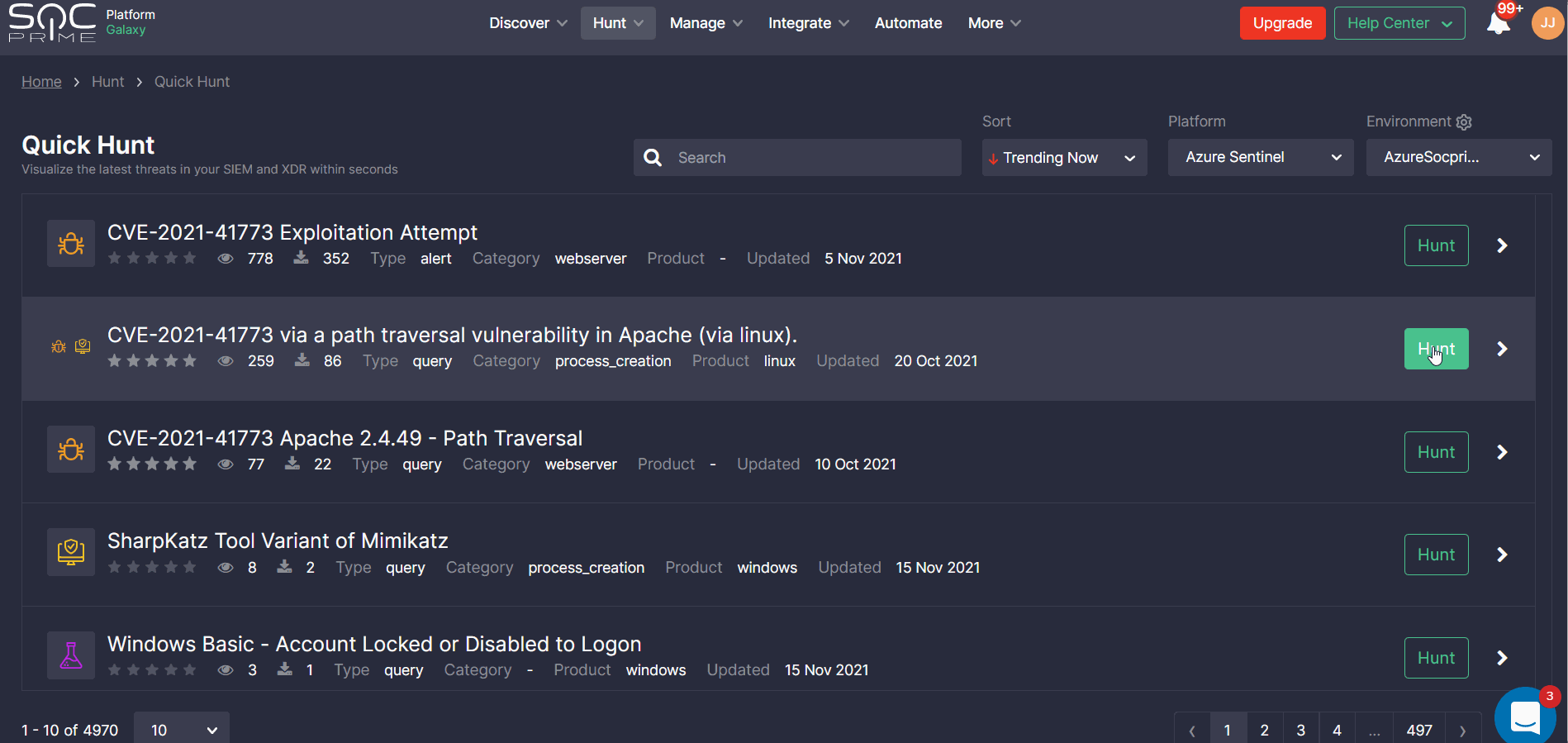Open the Discover menu
This screenshot has height=743, width=1568.
pyautogui.click(x=528, y=23)
